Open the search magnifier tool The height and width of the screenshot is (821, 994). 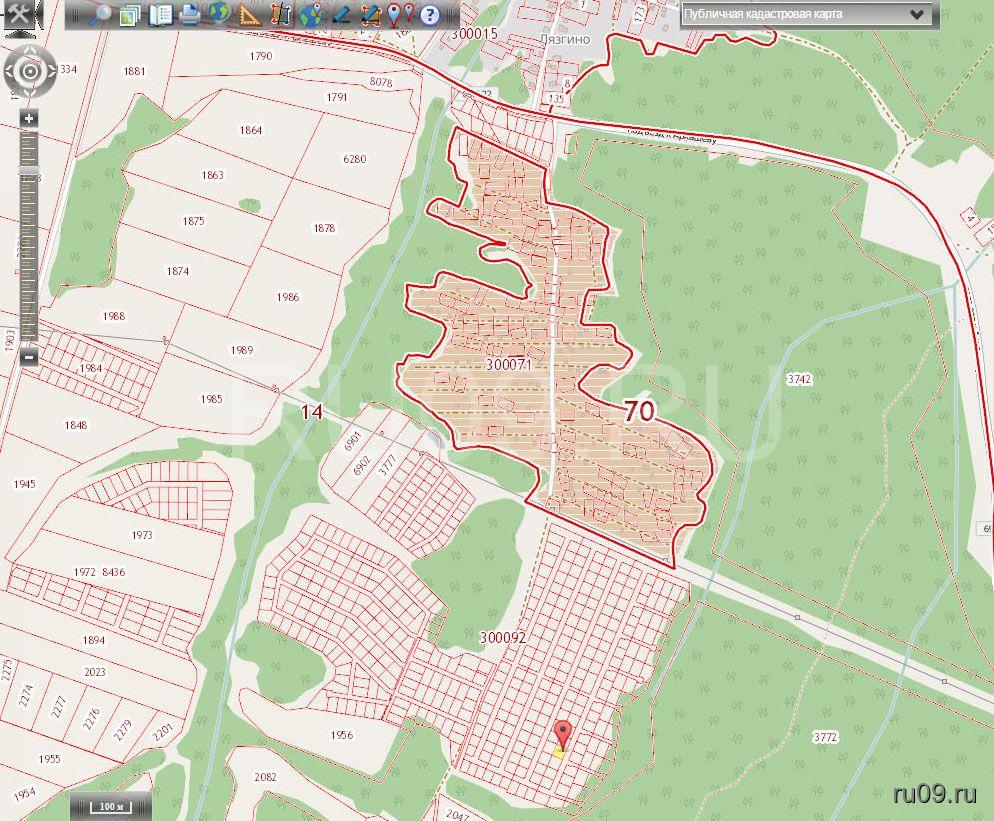click(x=99, y=14)
